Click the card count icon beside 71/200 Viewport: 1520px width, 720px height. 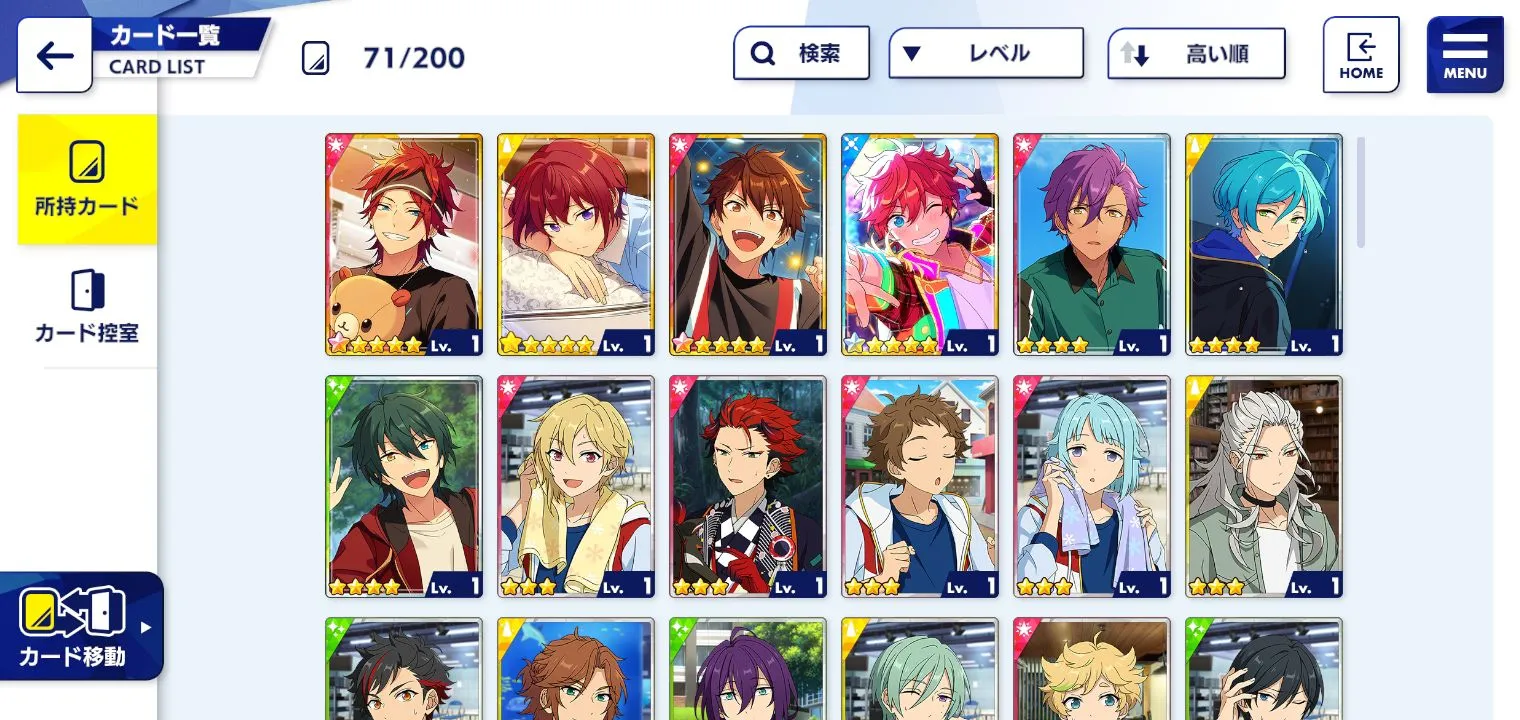coord(315,58)
